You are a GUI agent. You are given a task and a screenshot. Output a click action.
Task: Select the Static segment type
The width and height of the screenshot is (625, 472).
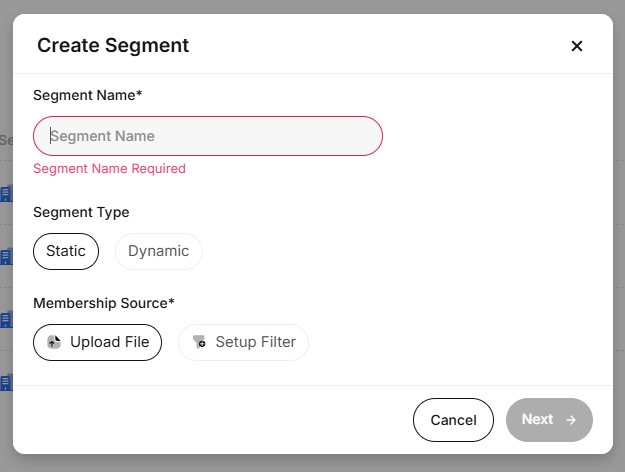coord(66,251)
